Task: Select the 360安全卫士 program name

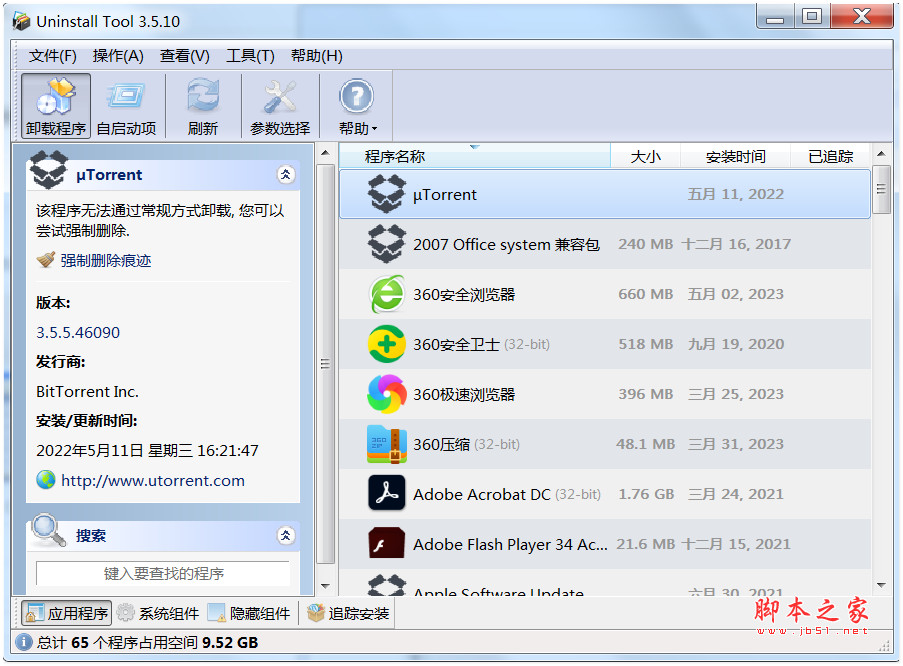Action: pos(456,345)
